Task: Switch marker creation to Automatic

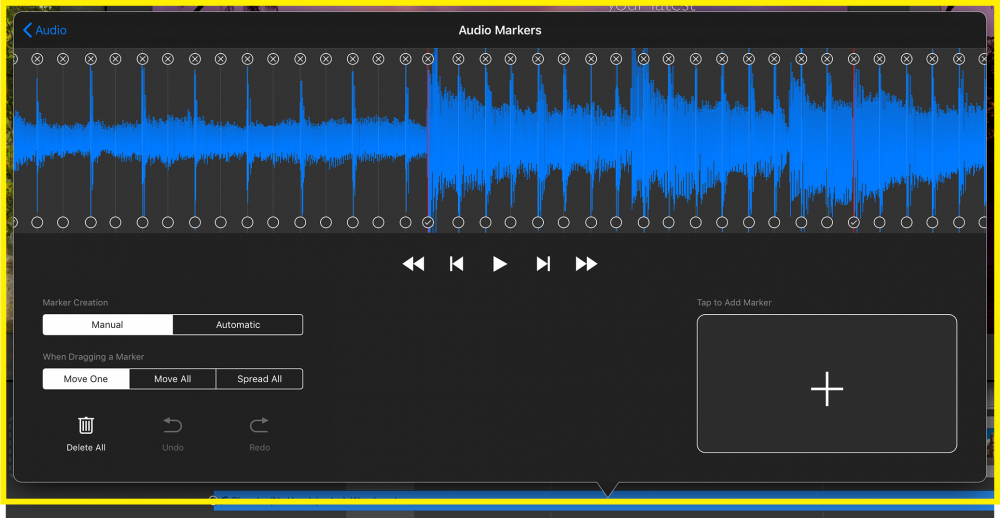Action: click(x=238, y=325)
